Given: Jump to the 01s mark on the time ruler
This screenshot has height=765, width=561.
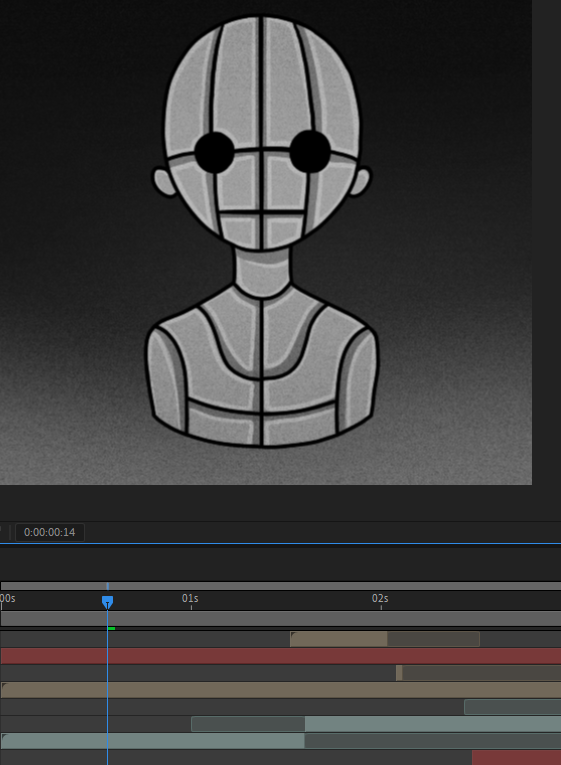Looking at the screenshot, I should 190,599.
